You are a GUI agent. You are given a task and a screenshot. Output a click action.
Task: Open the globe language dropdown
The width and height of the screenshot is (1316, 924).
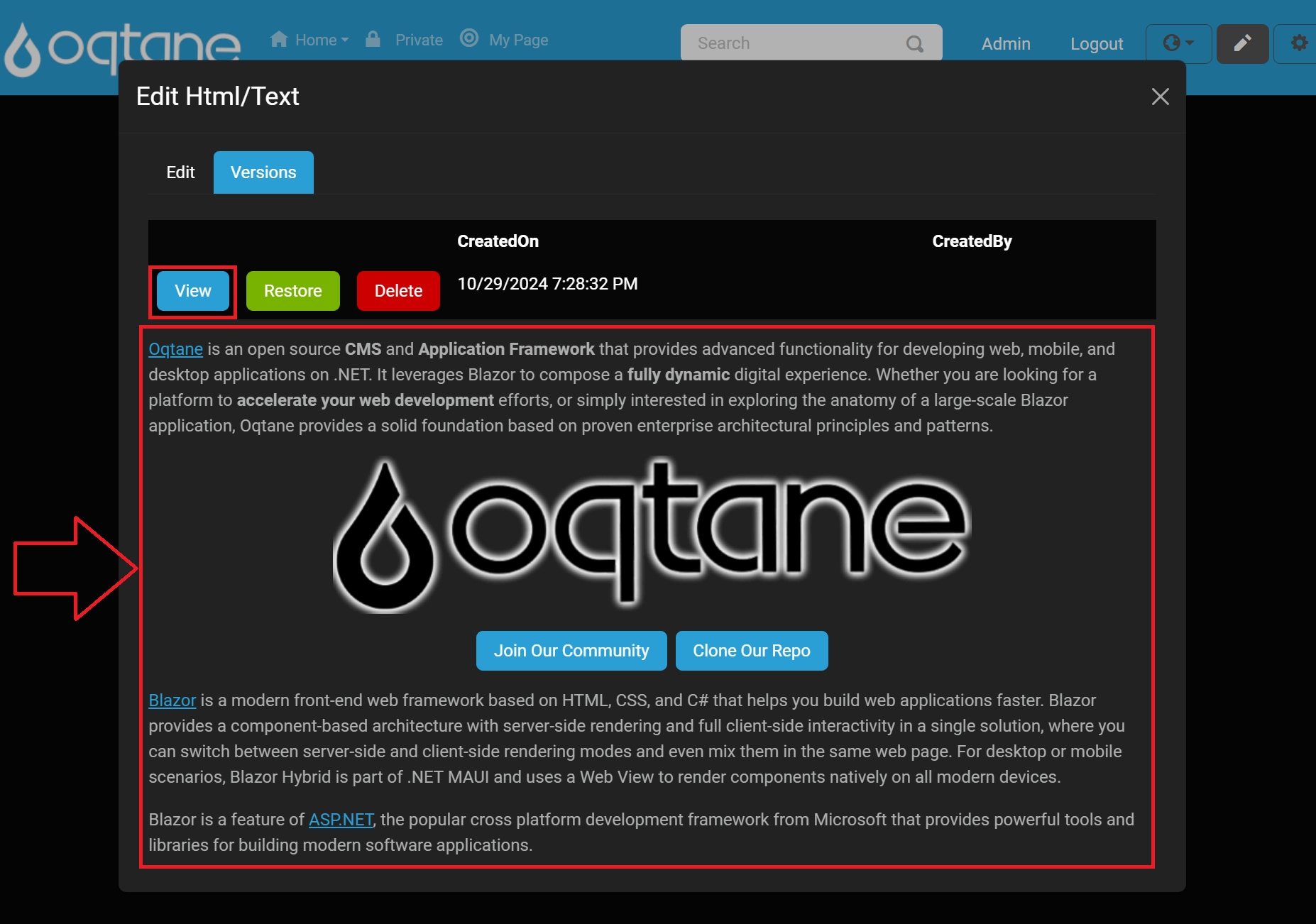1178,43
